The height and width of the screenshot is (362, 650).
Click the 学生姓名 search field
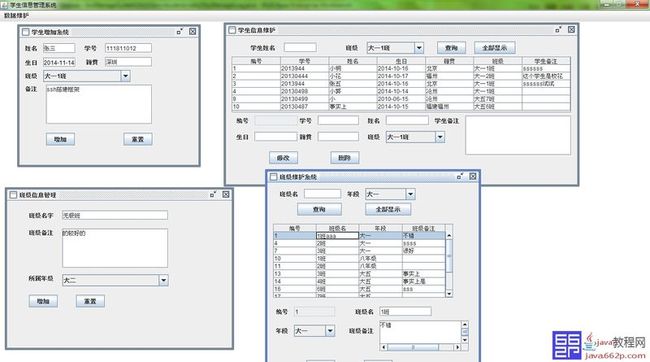point(300,48)
